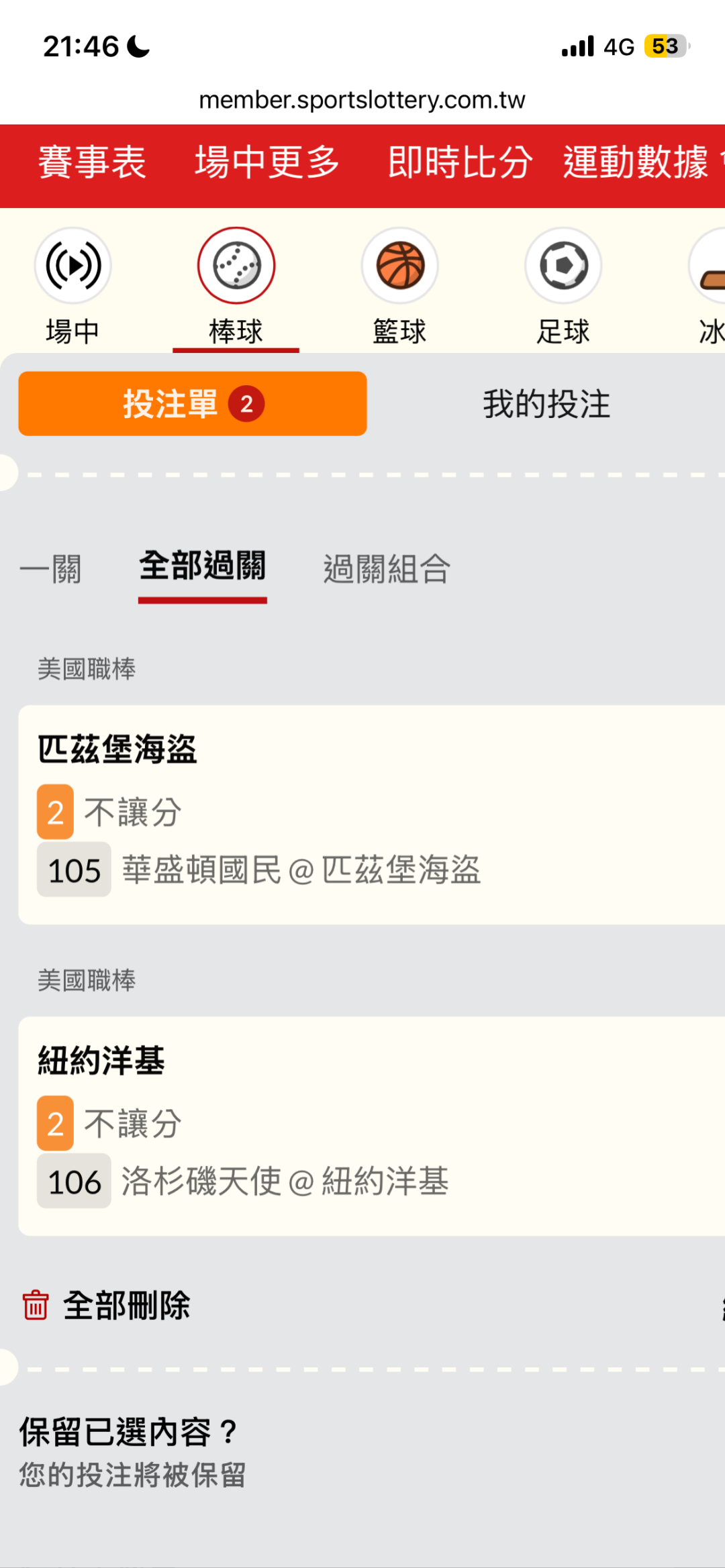Go to 即時比分 live scores
The height and width of the screenshot is (1568, 725).
(x=461, y=162)
